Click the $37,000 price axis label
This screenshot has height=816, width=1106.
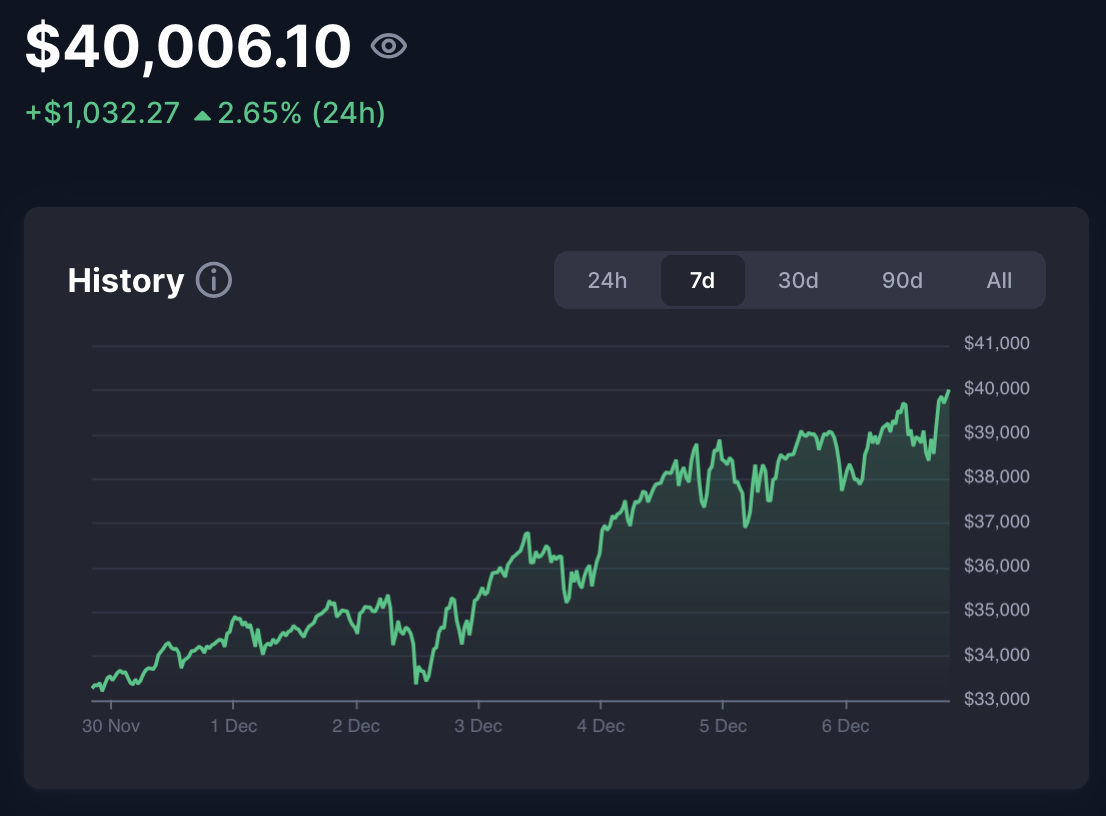pyautogui.click(x=996, y=522)
